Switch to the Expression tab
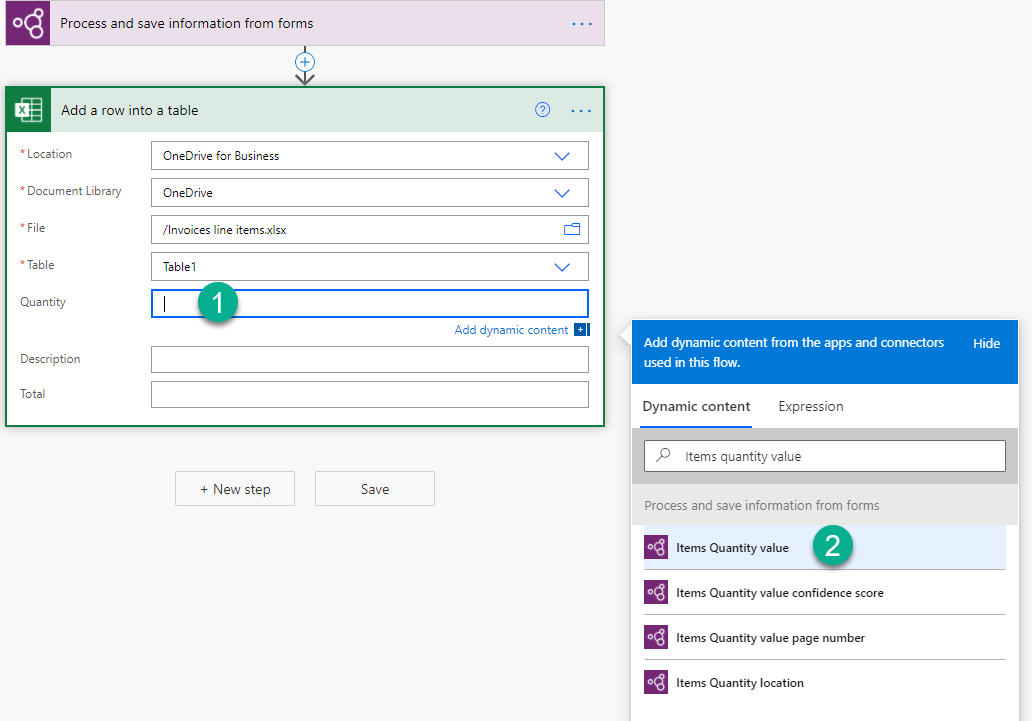The image size is (1032, 721). pyautogui.click(x=810, y=406)
